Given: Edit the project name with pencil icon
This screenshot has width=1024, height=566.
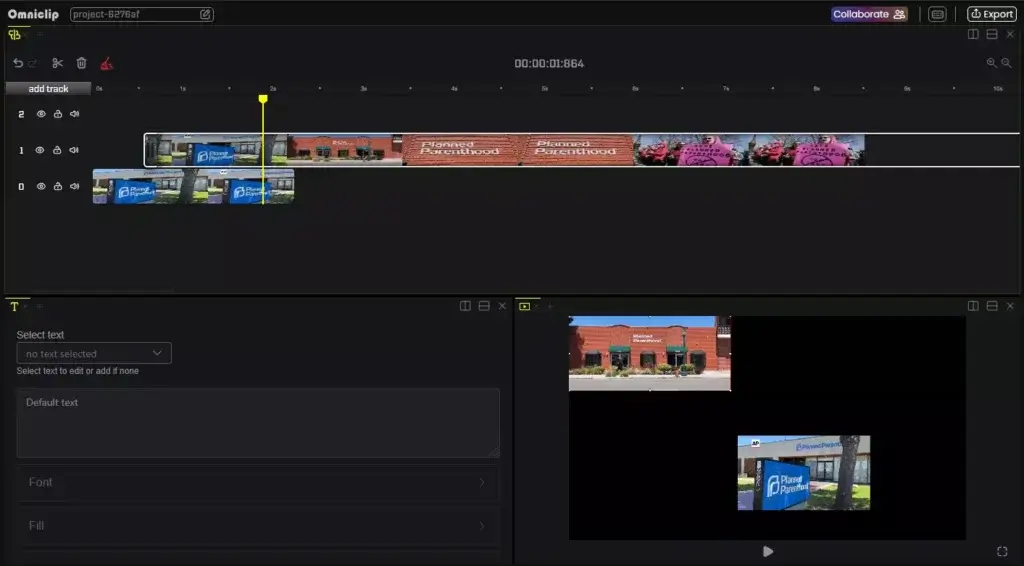Looking at the screenshot, I should [x=205, y=14].
